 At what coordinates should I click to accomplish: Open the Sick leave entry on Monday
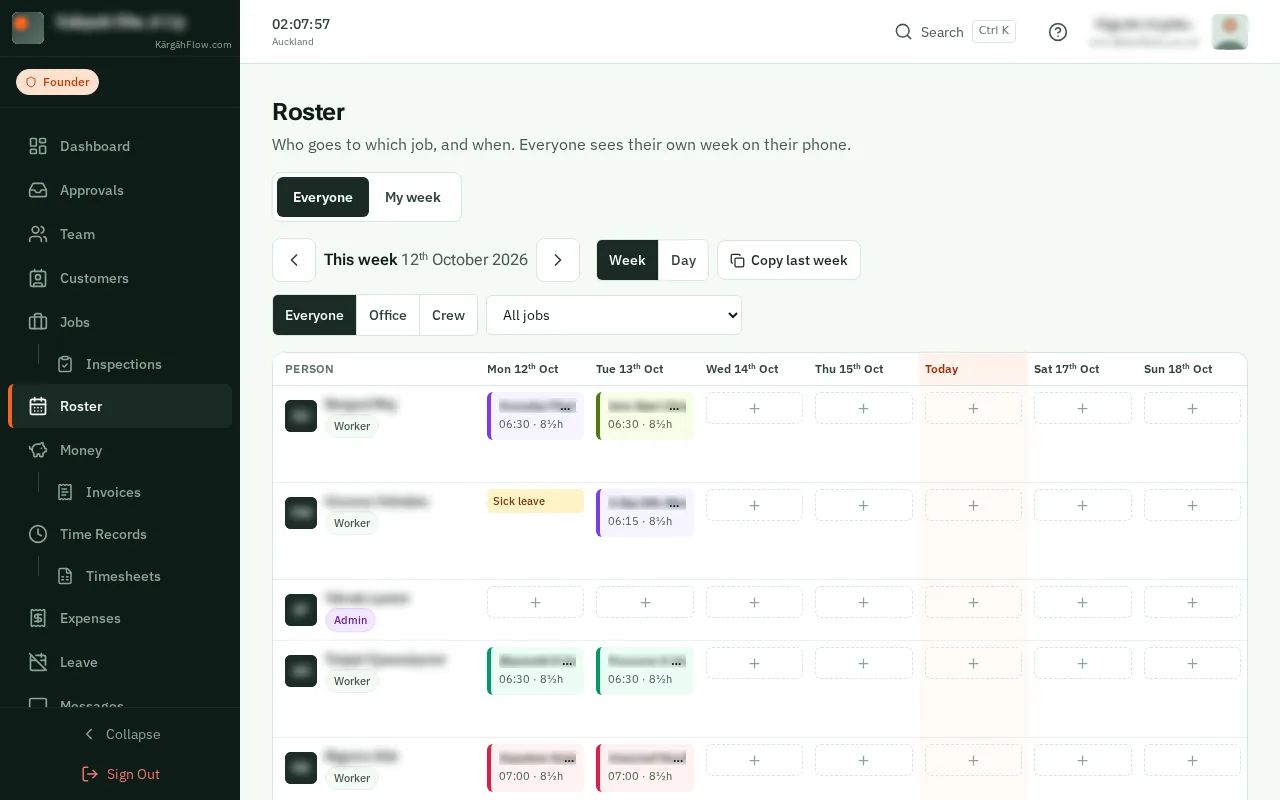pos(535,501)
